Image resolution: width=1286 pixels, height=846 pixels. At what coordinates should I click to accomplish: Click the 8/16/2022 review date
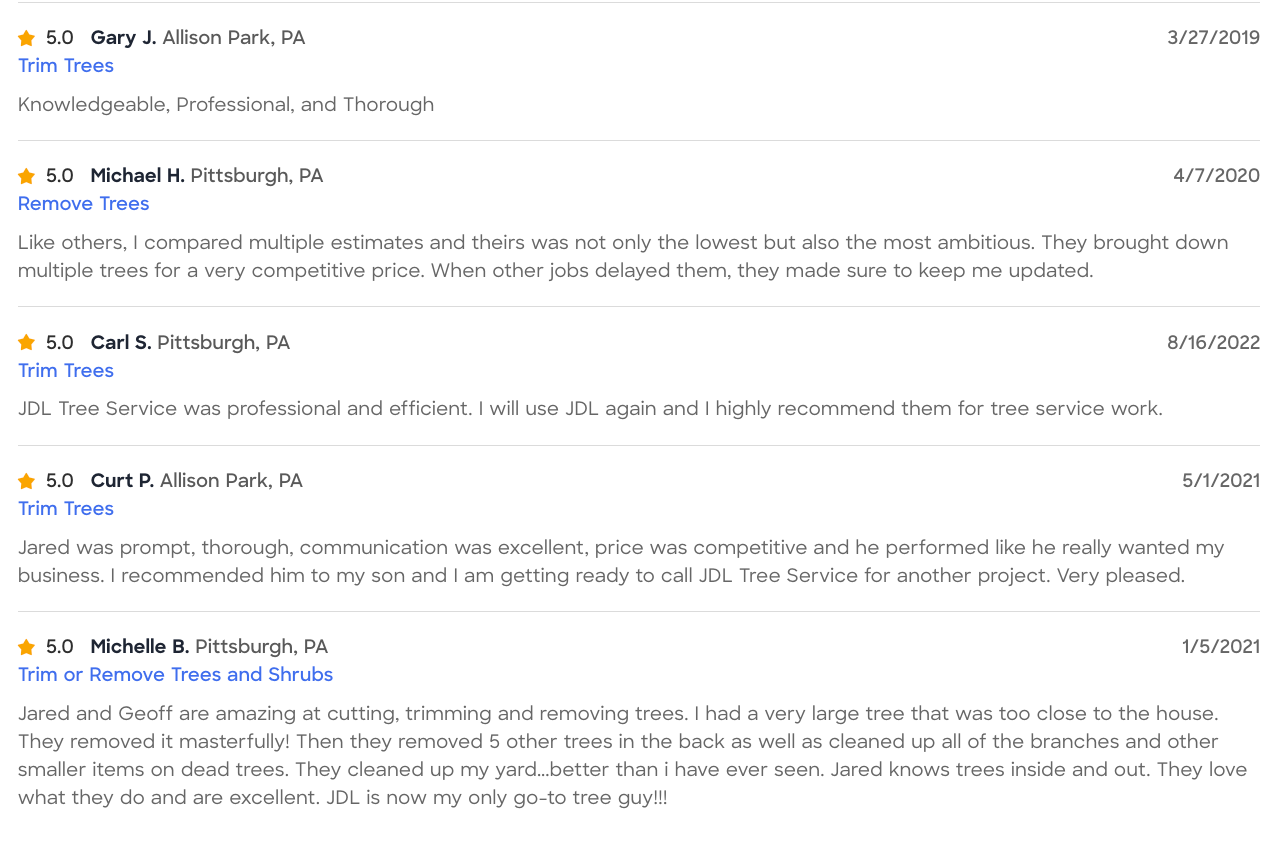click(x=1214, y=343)
